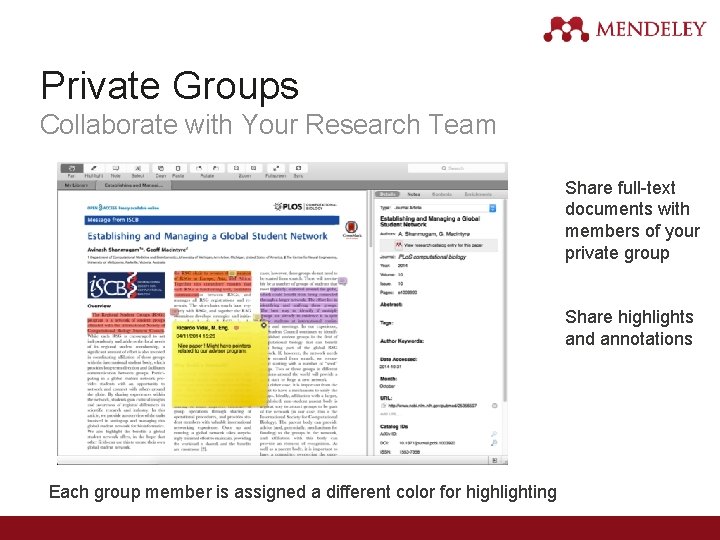This screenshot has height=540, width=720.
Task: Select the open document tab
Action: [x=133, y=185]
